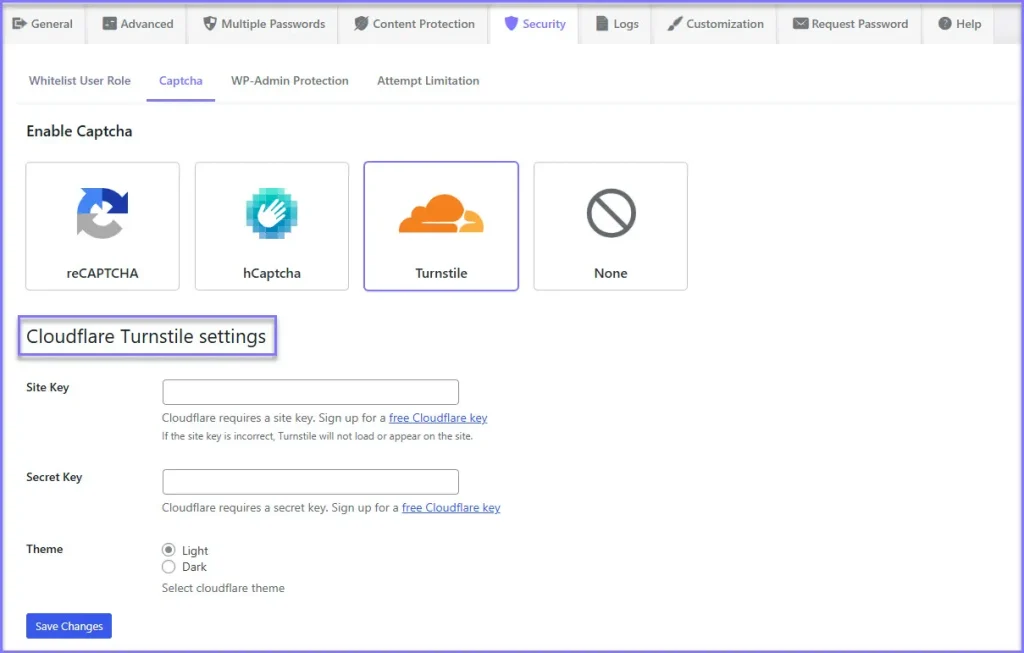Image resolution: width=1024 pixels, height=653 pixels.
Task: Open the General settings tab
Action: (x=43, y=24)
